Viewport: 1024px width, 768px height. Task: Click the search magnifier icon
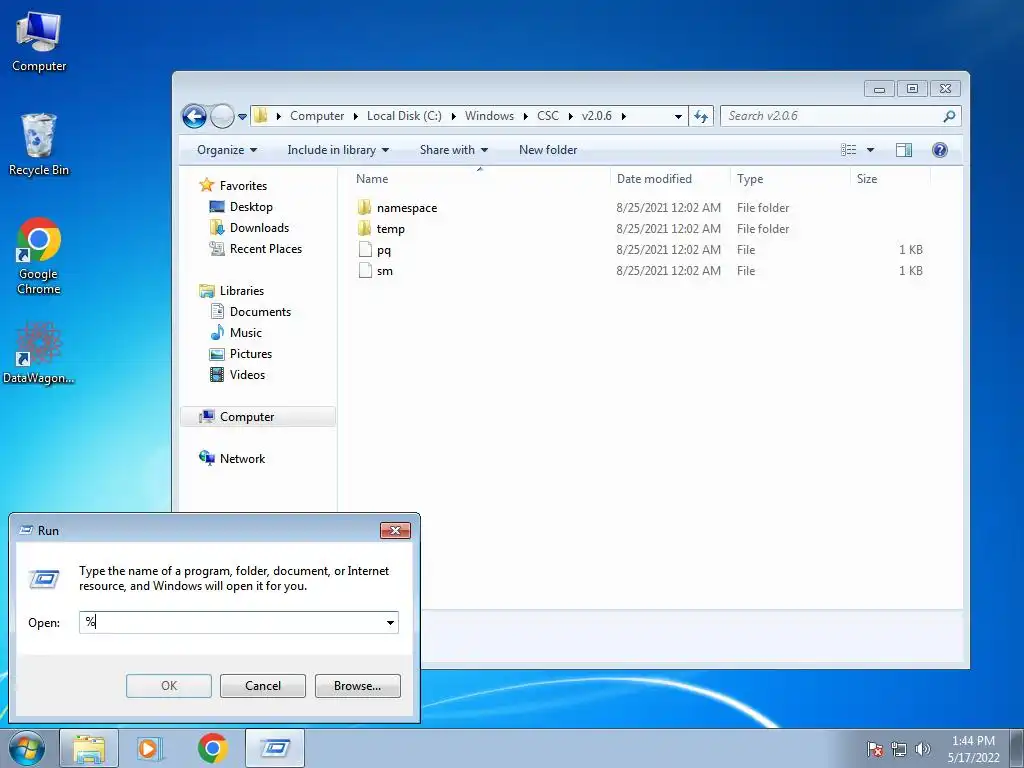tap(949, 116)
